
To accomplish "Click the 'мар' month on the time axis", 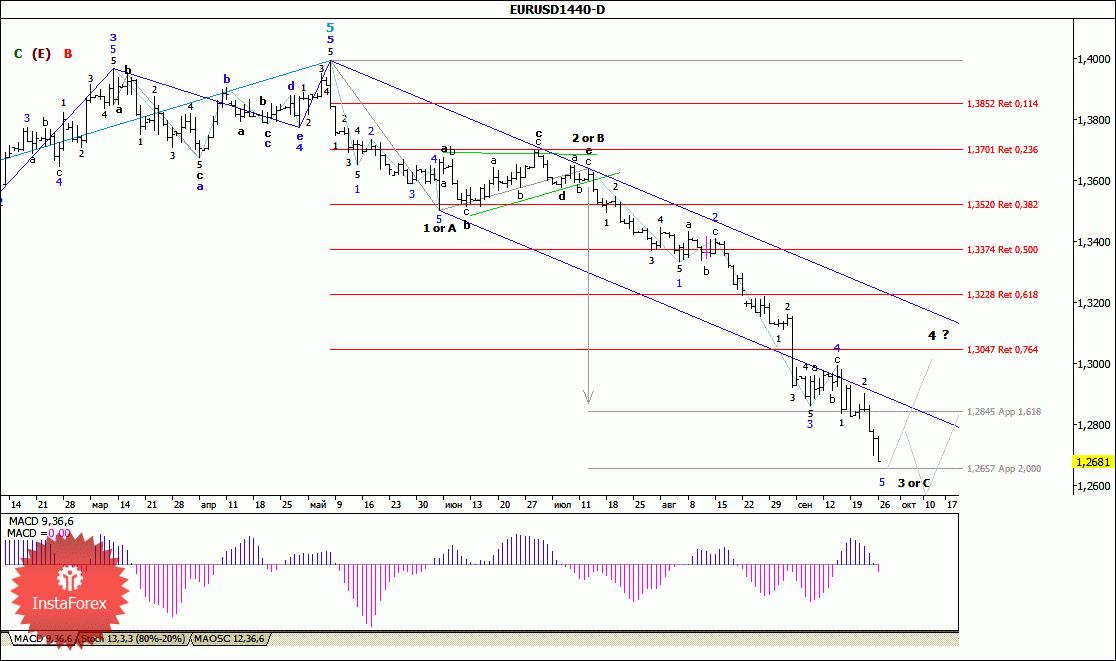I will pyautogui.click(x=100, y=504).
